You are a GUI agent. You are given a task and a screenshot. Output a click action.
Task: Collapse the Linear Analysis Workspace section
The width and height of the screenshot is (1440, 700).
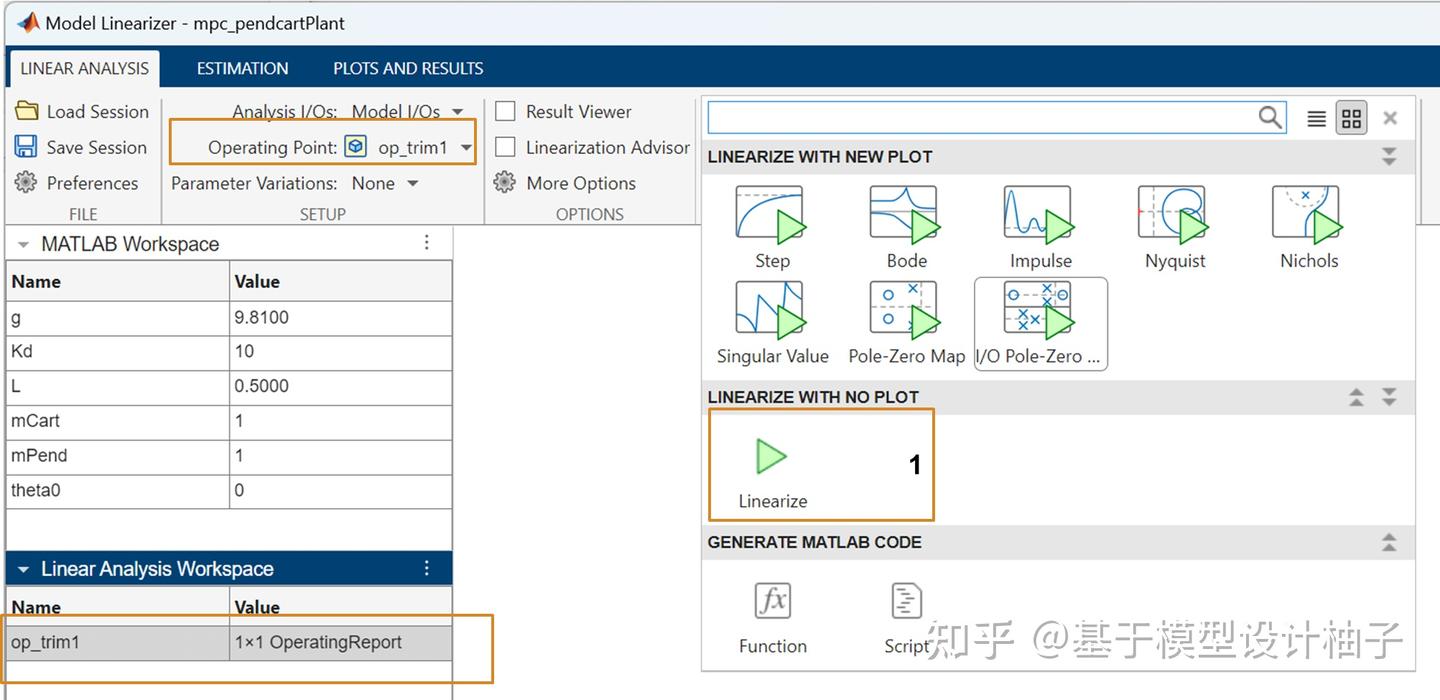(22, 568)
